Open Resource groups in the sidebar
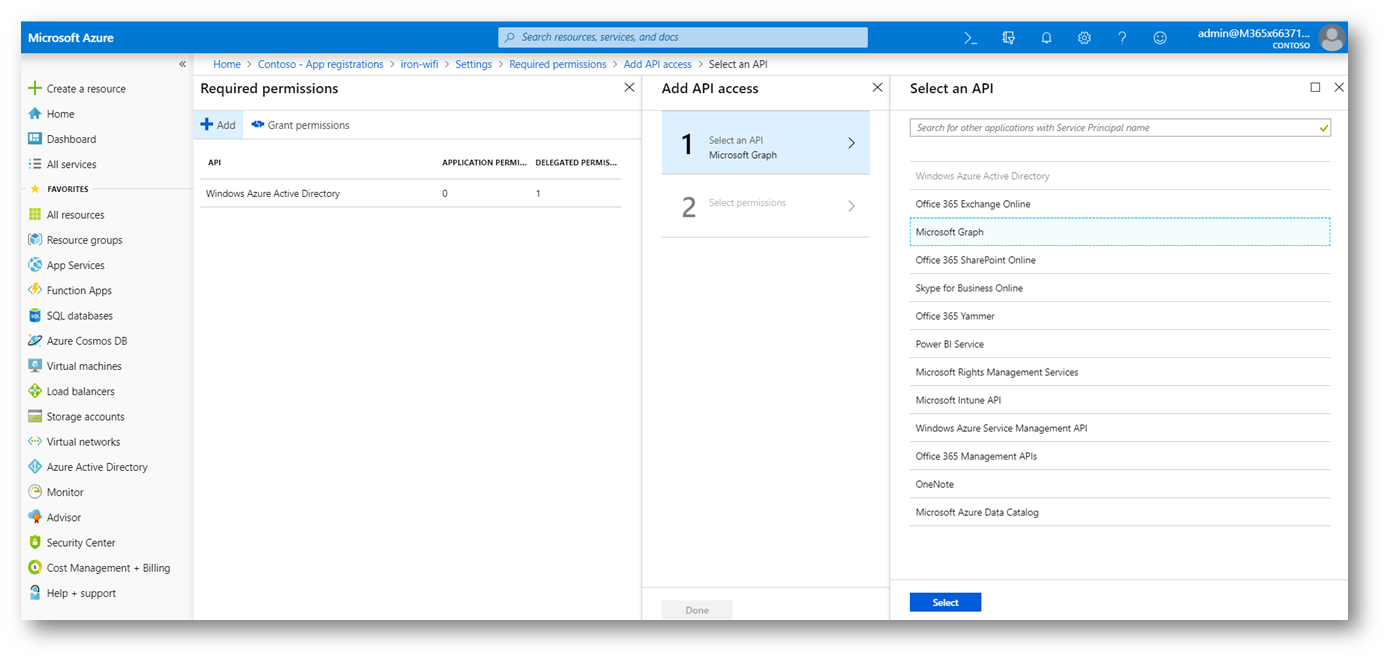 [x=75, y=240]
